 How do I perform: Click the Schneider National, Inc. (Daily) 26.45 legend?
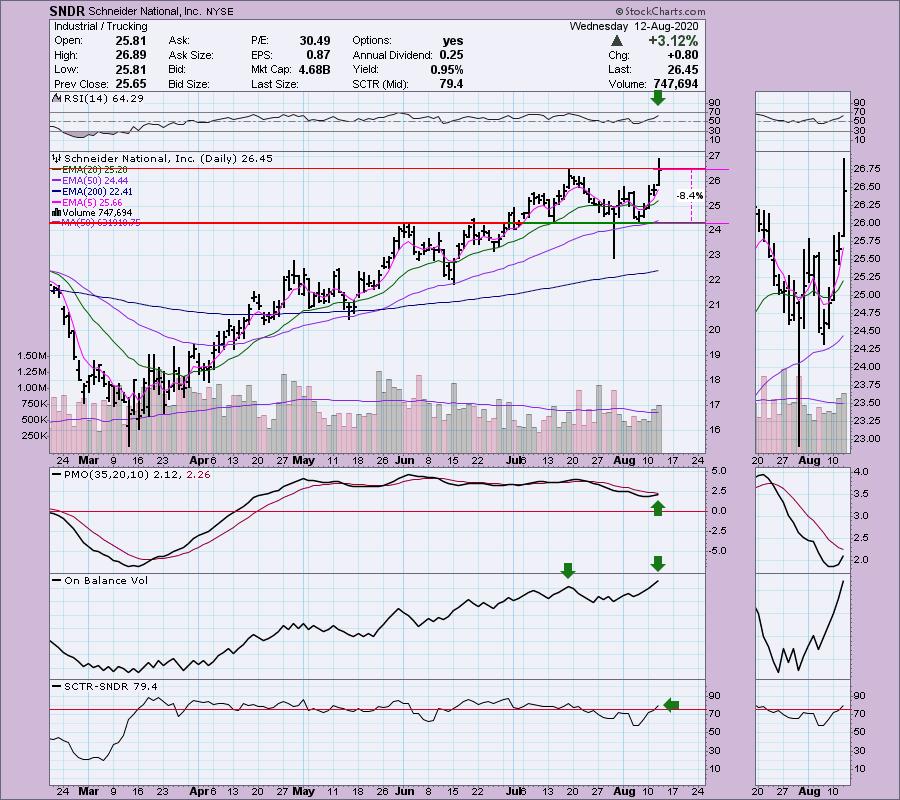click(168, 158)
